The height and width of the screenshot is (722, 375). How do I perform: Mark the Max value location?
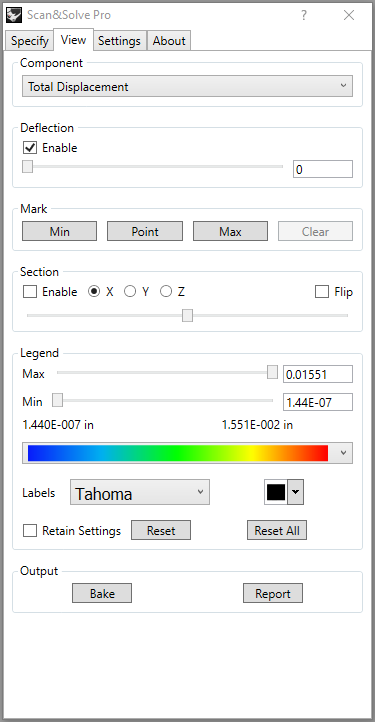[x=230, y=231]
